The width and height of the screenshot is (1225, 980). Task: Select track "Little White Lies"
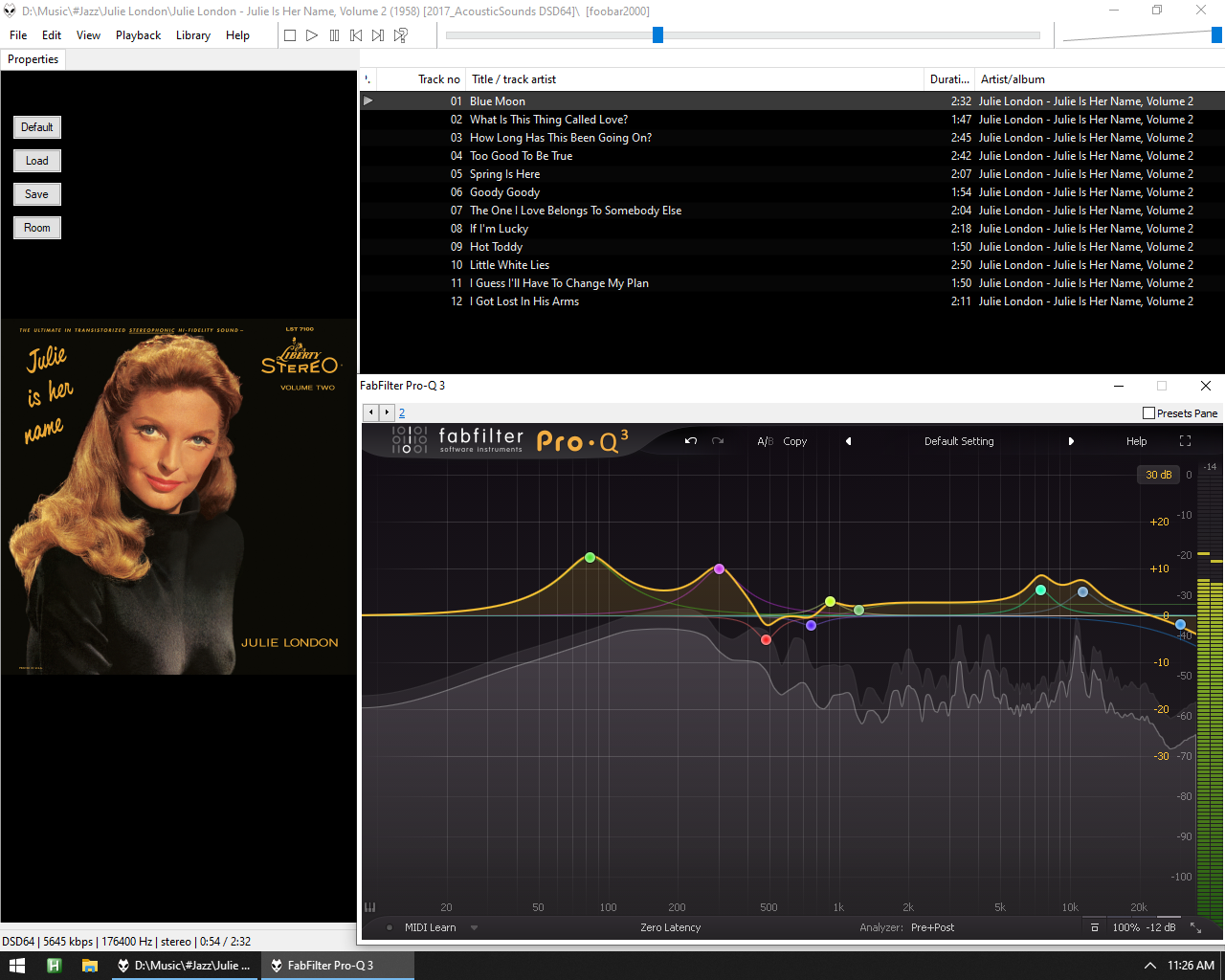[x=791, y=265]
